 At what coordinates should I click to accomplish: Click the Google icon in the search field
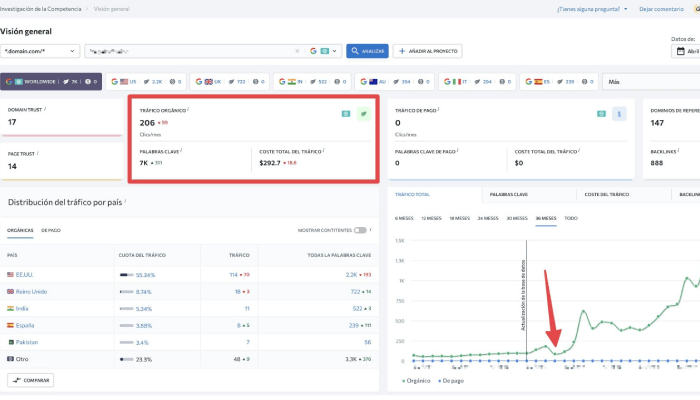(x=313, y=51)
